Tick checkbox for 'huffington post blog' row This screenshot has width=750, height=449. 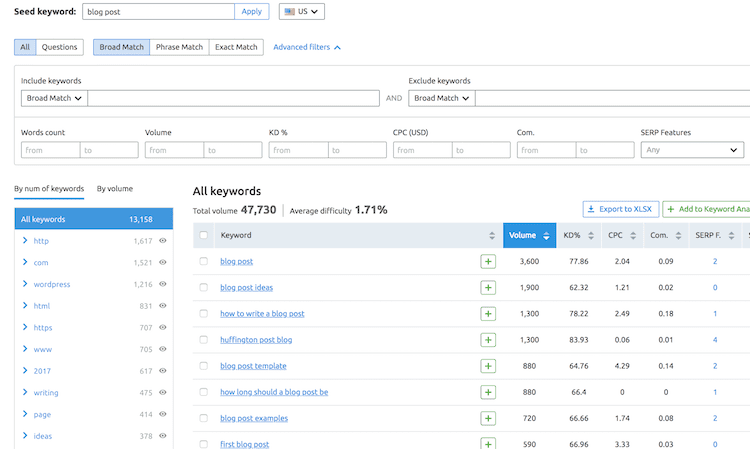point(203,339)
